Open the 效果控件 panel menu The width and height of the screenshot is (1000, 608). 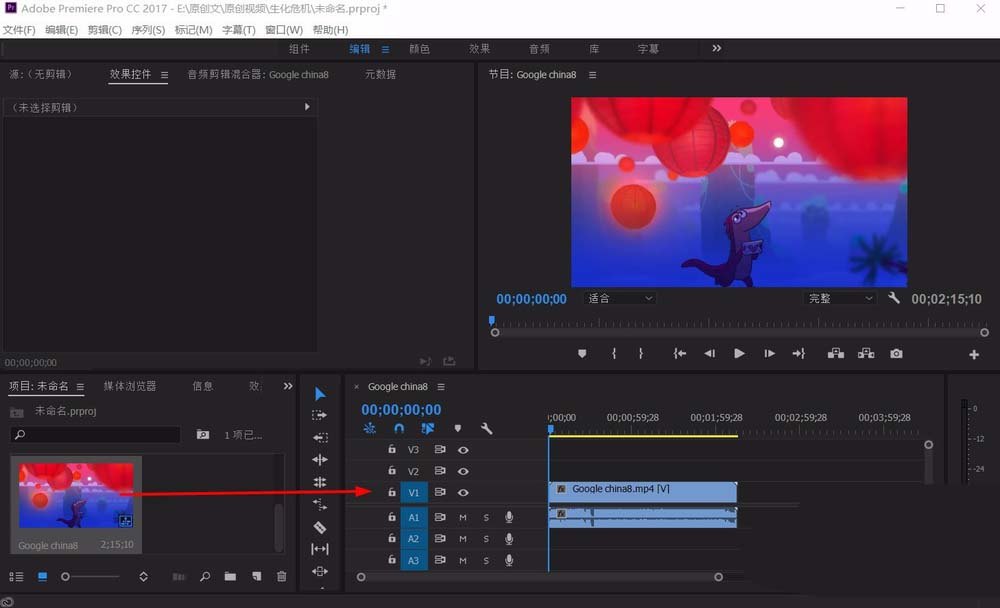[x=165, y=75]
